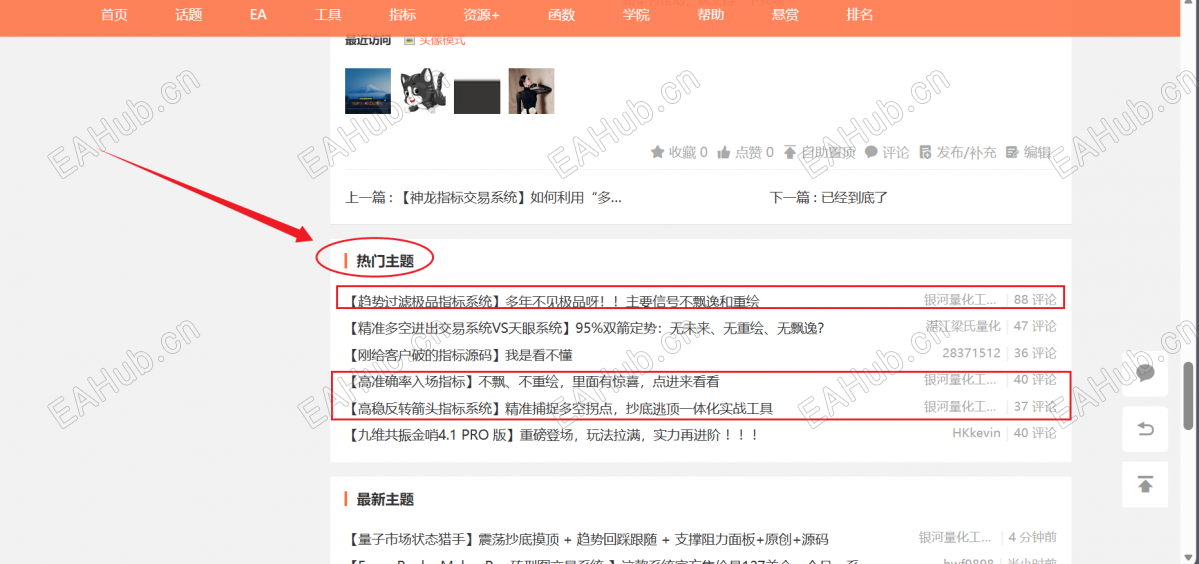Image resolution: width=1199 pixels, height=564 pixels.
Task: Click the floating back-to-top sidebar button
Action: click(1145, 485)
